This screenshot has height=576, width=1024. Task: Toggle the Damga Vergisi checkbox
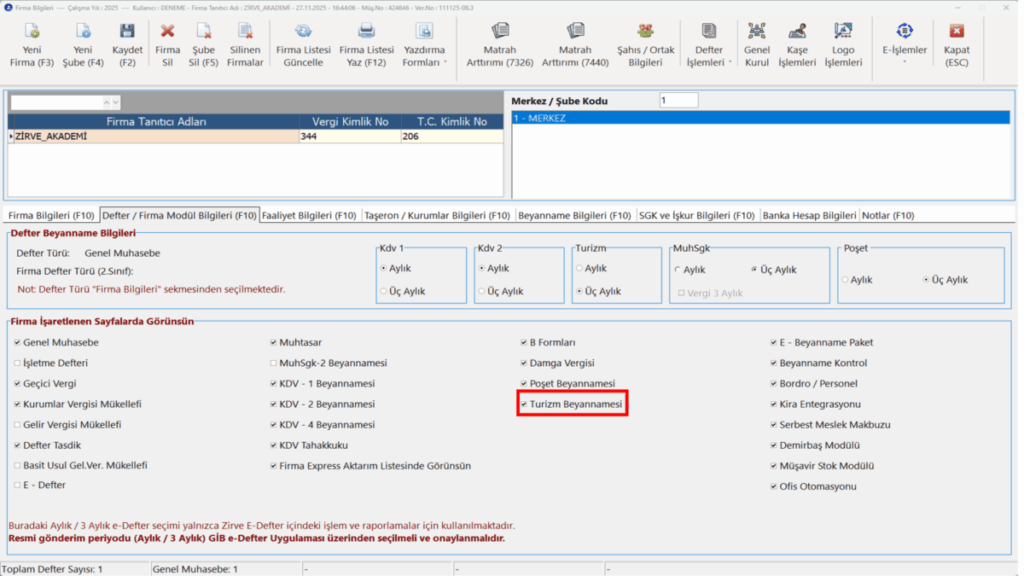point(524,363)
